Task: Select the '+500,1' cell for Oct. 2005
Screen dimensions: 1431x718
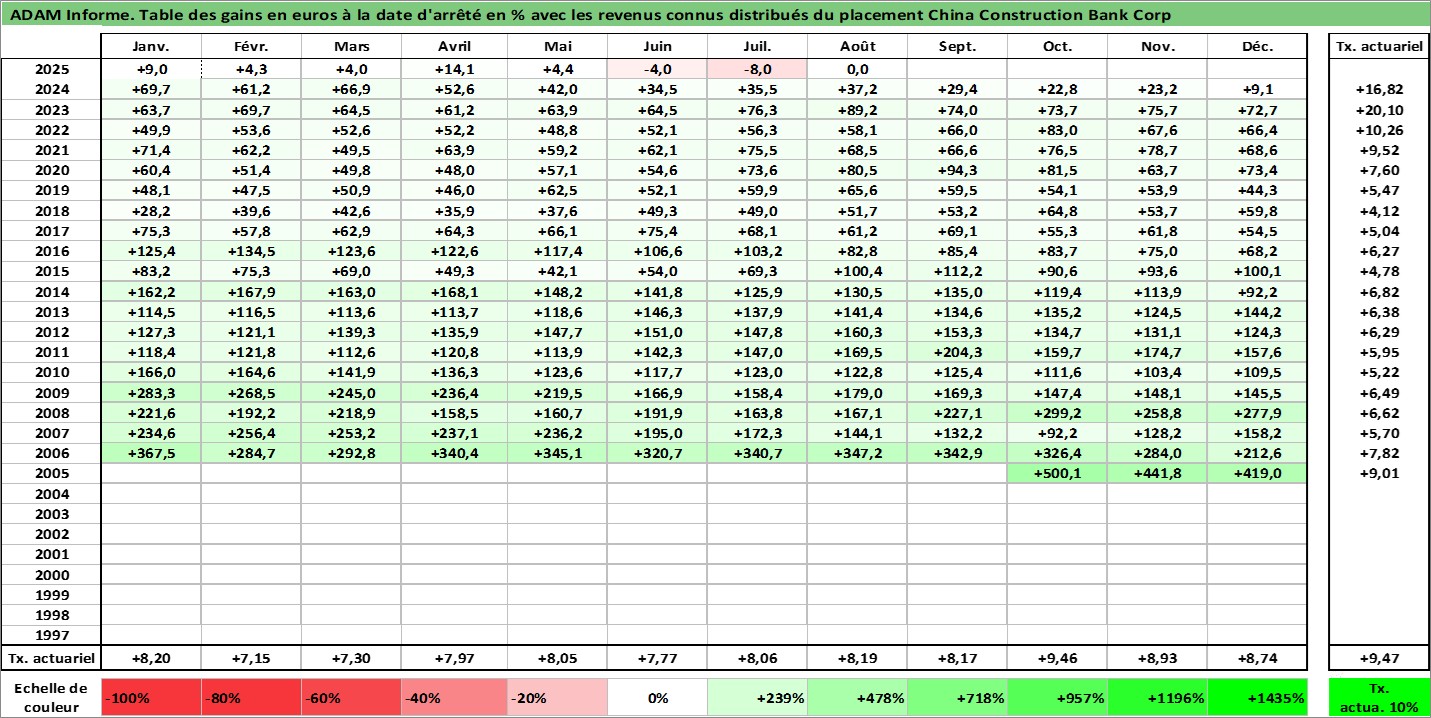Action: click(x=1057, y=473)
